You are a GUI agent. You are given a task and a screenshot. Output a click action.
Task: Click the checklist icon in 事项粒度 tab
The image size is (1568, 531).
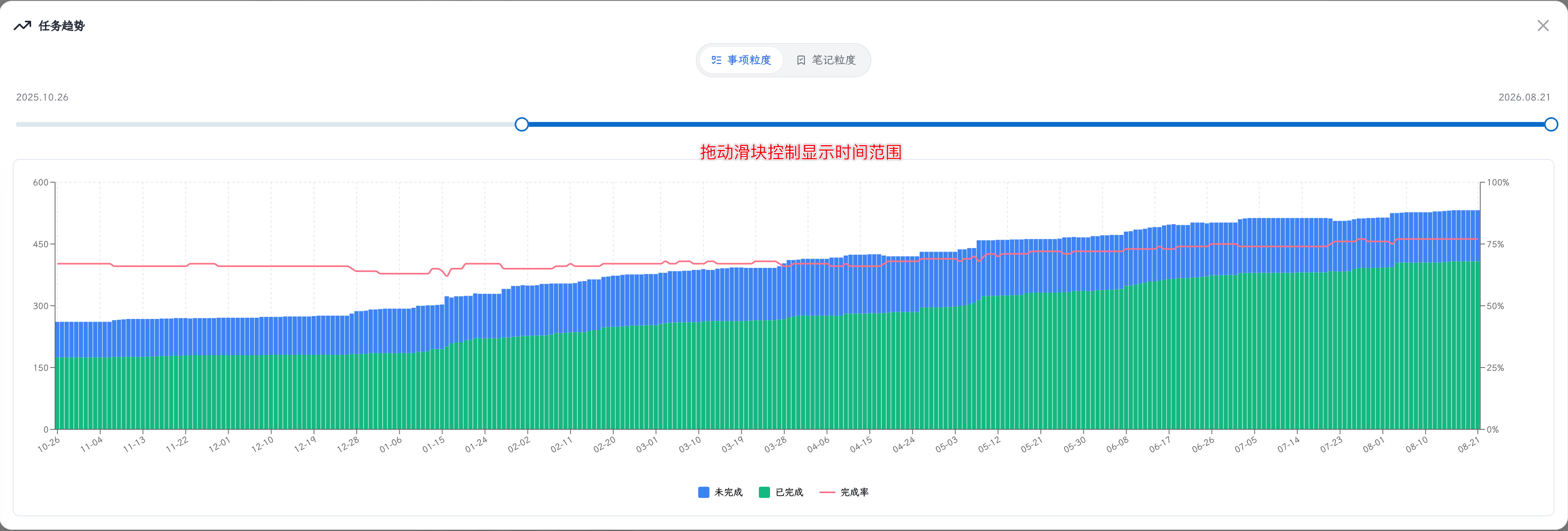click(x=717, y=60)
